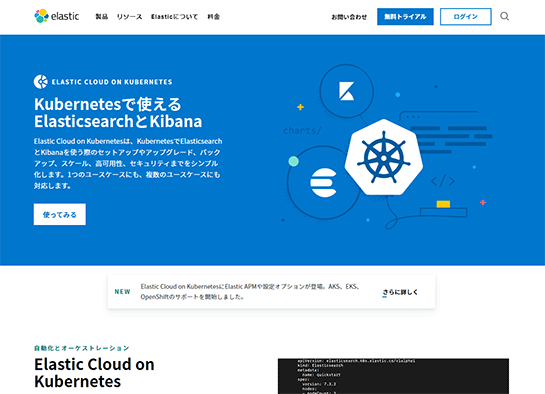This screenshot has height=394, width=545.
Task: Click the ログイン button
Action: tap(466, 17)
